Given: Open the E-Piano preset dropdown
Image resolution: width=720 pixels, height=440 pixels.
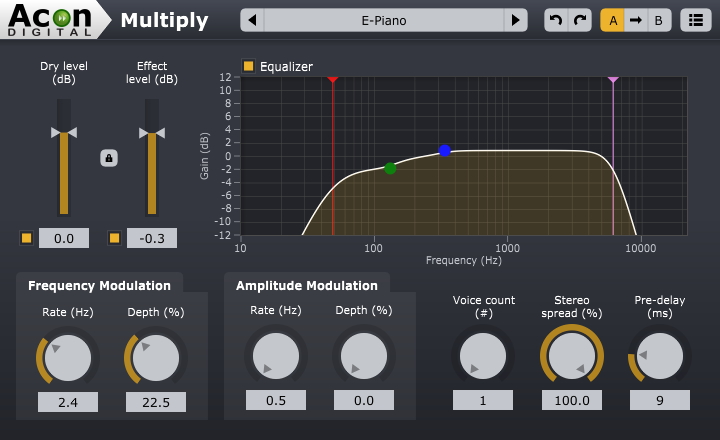Looking at the screenshot, I should click(x=384, y=20).
